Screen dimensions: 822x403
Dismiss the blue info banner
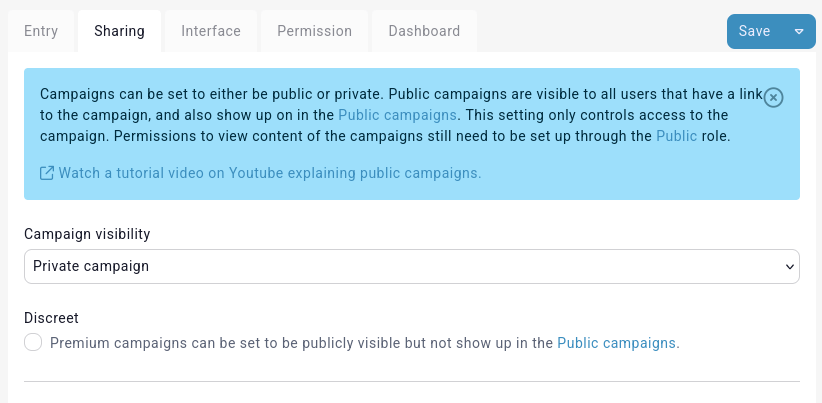pos(773,97)
